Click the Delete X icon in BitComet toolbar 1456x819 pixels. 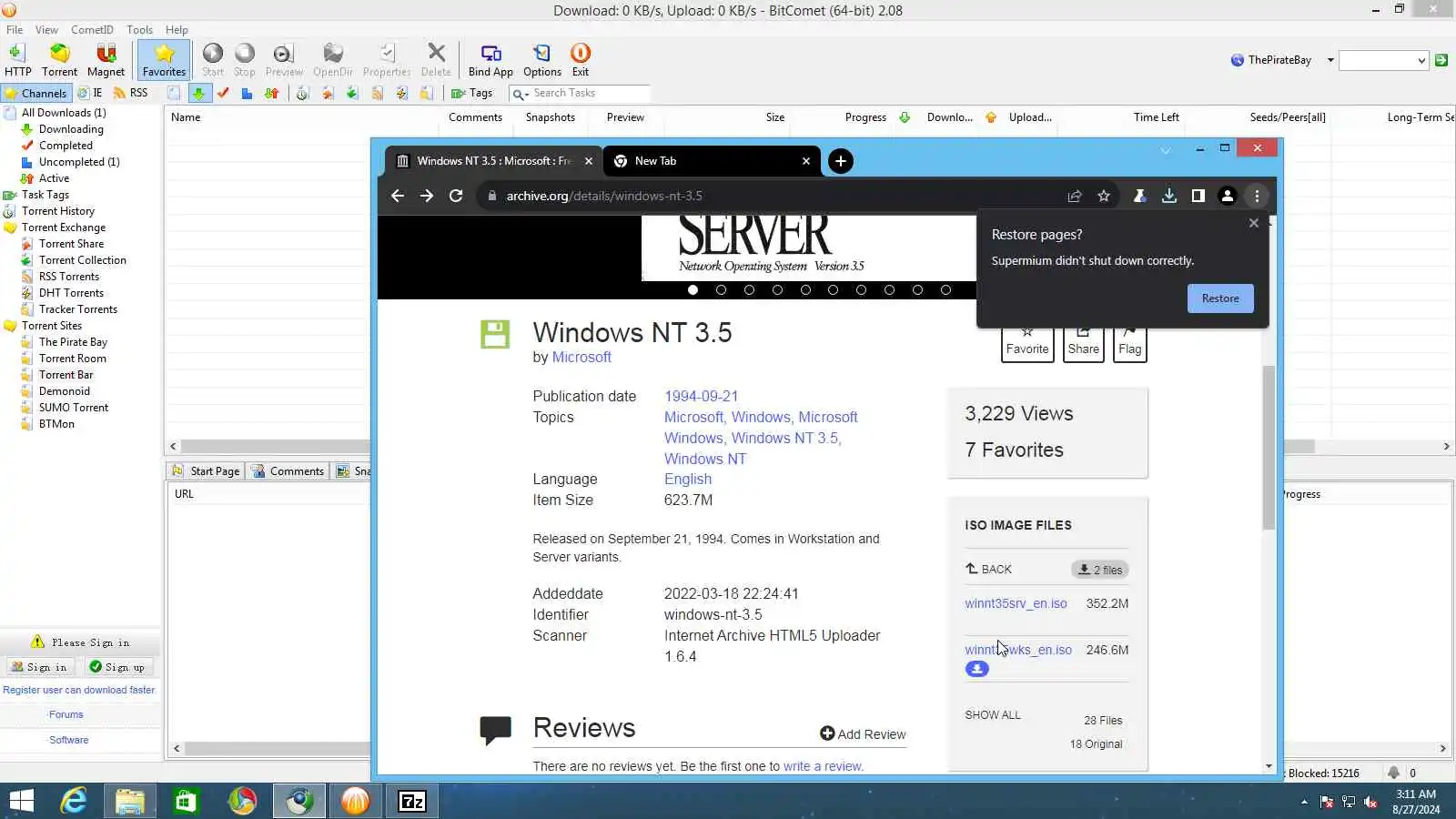coord(436,60)
